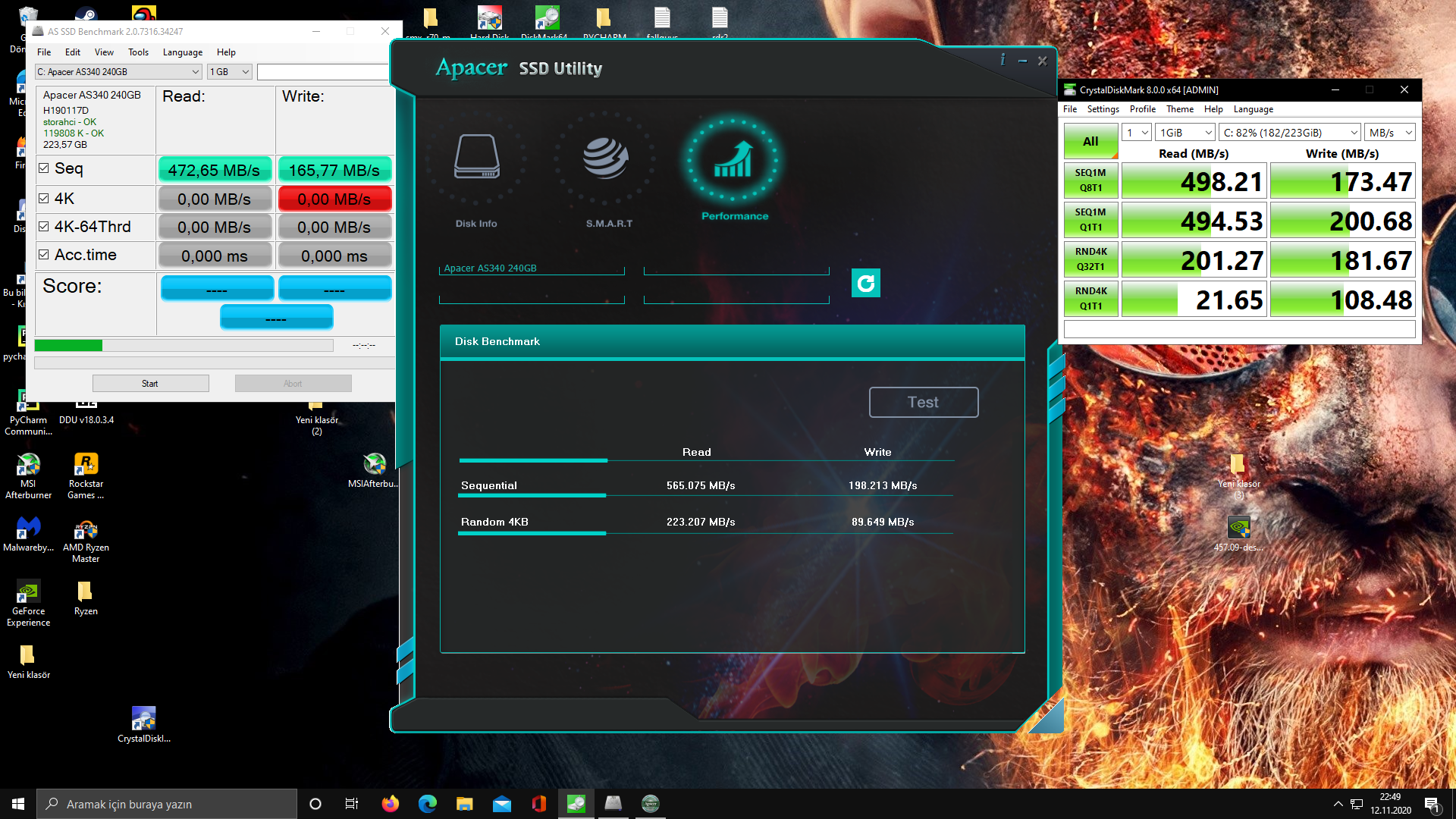Open Language menu in CrystalDiskMark

coord(1253,109)
